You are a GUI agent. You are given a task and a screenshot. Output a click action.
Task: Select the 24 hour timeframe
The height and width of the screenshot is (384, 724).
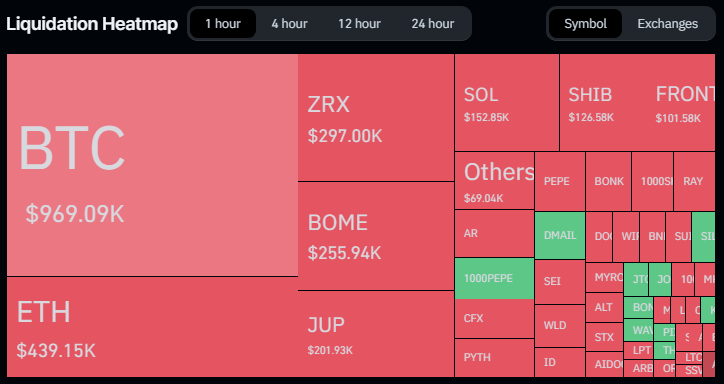pos(433,24)
